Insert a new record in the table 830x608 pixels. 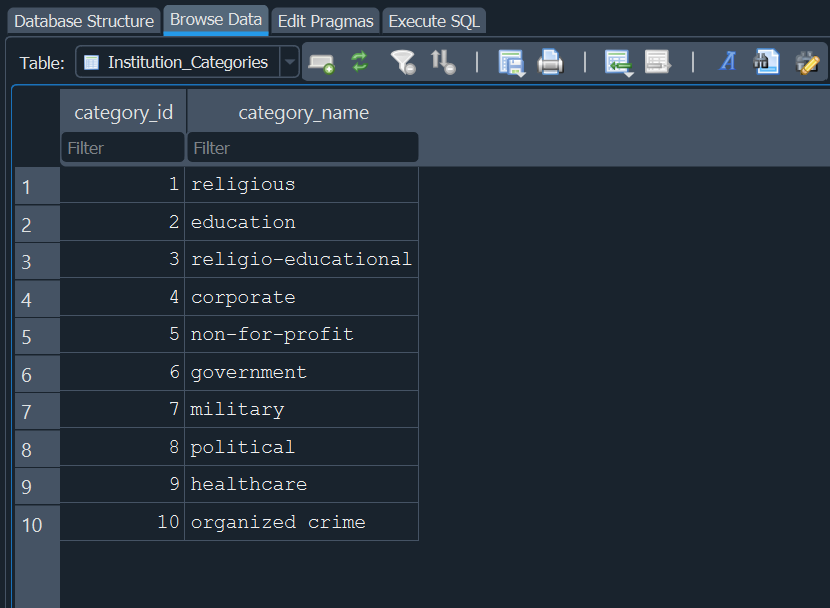(619, 63)
